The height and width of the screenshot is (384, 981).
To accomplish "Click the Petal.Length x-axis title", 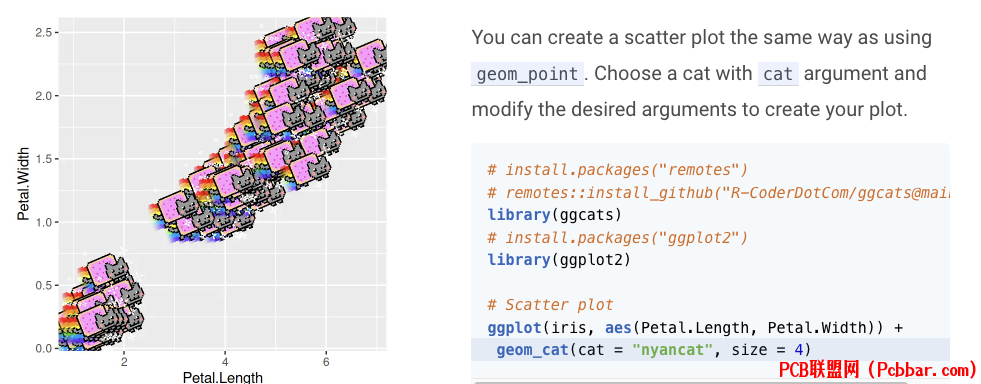I will tap(223, 377).
